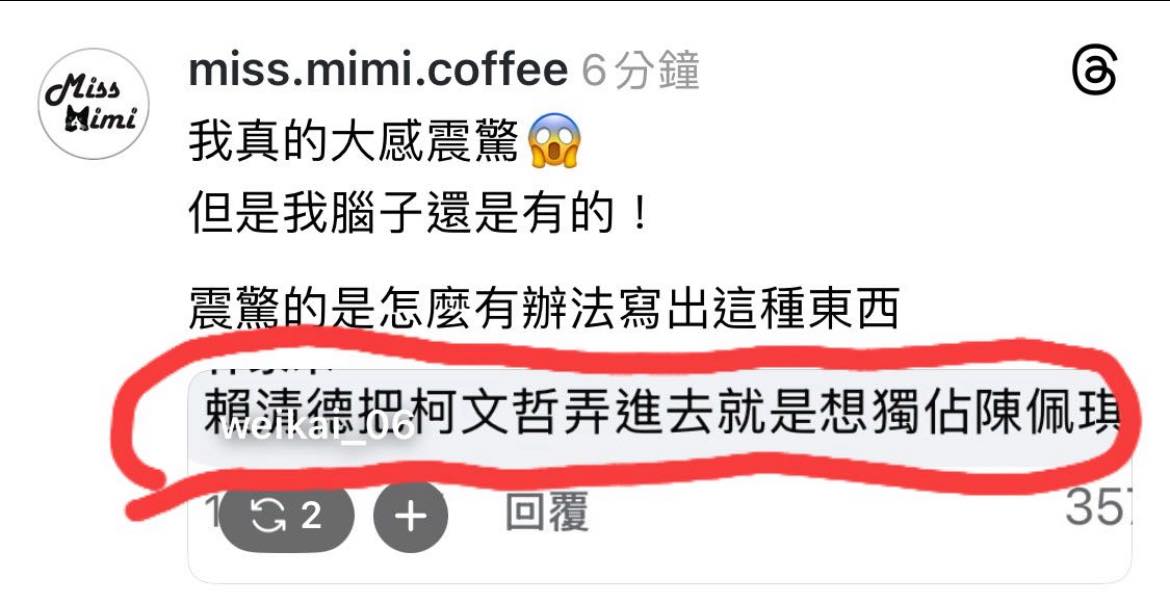Click the line 但是我腦子還是有的！

418,213
